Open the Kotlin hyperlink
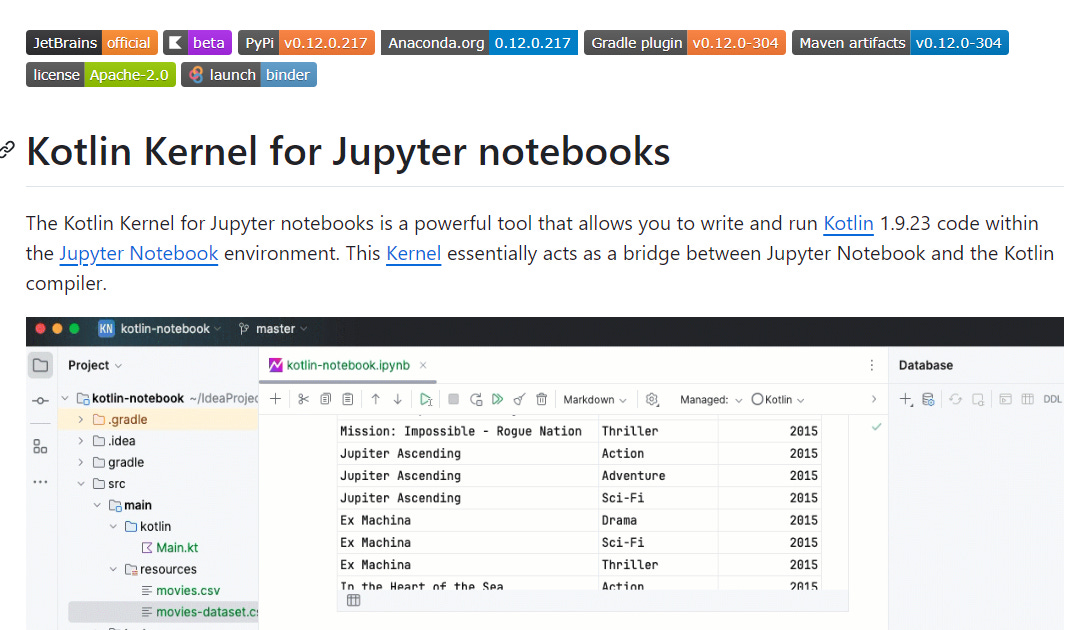 [848, 223]
